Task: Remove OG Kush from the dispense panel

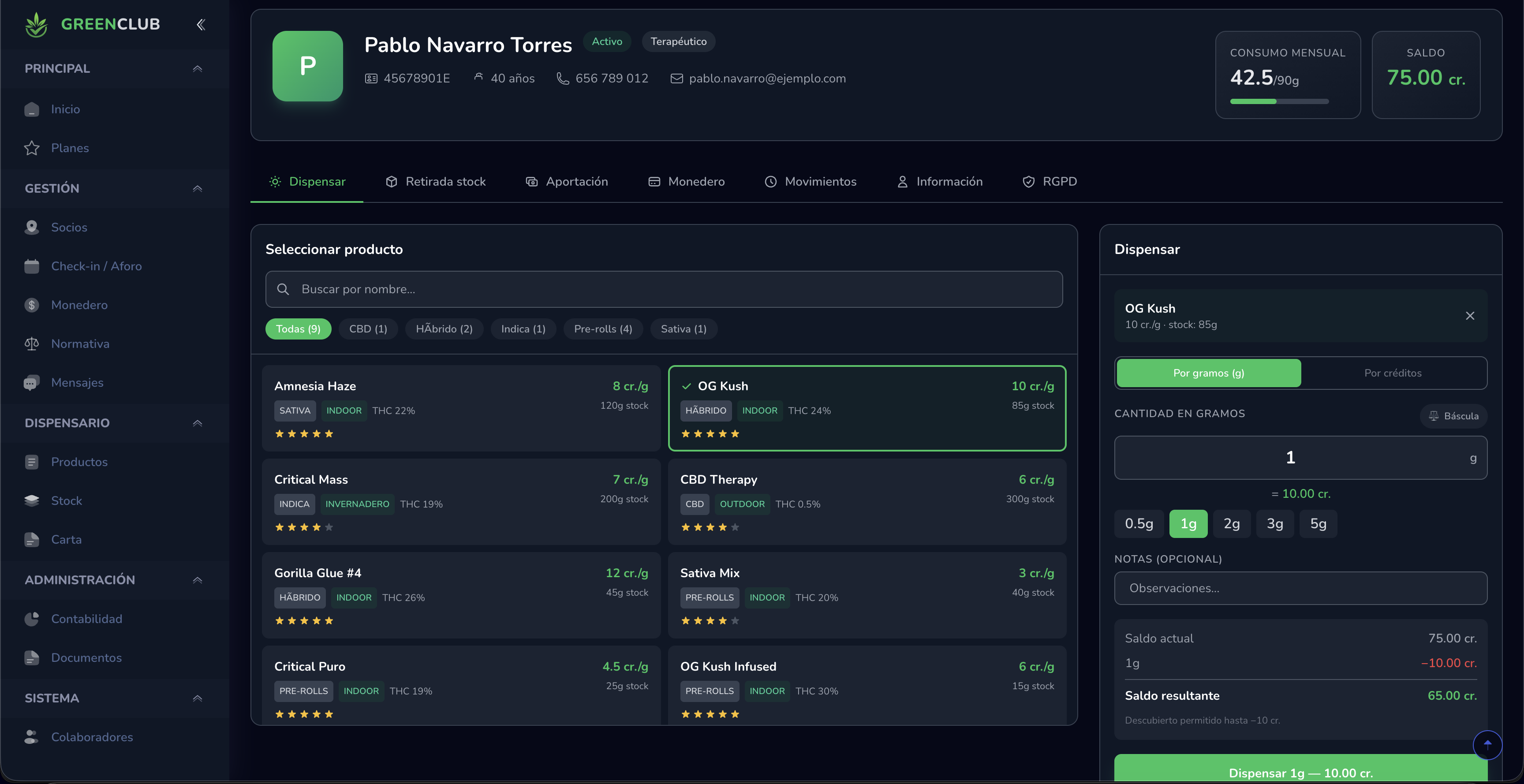Action: tap(1471, 315)
